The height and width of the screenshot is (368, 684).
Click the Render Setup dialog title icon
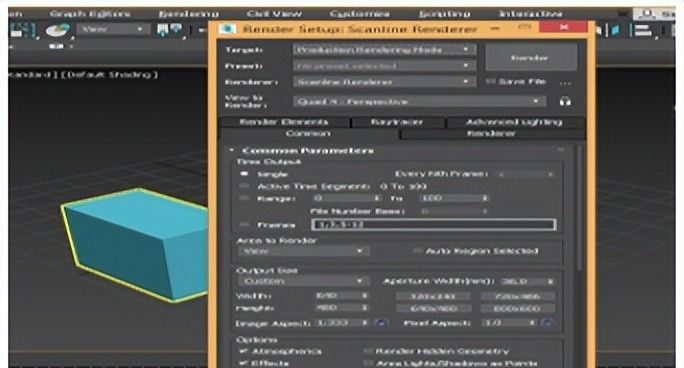pos(227,29)
